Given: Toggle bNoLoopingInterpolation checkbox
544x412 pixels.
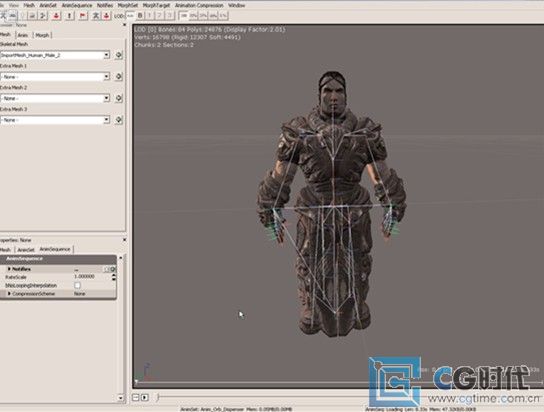Looking at the screenshot, I should pyautogui.click(x=77, y=285).
